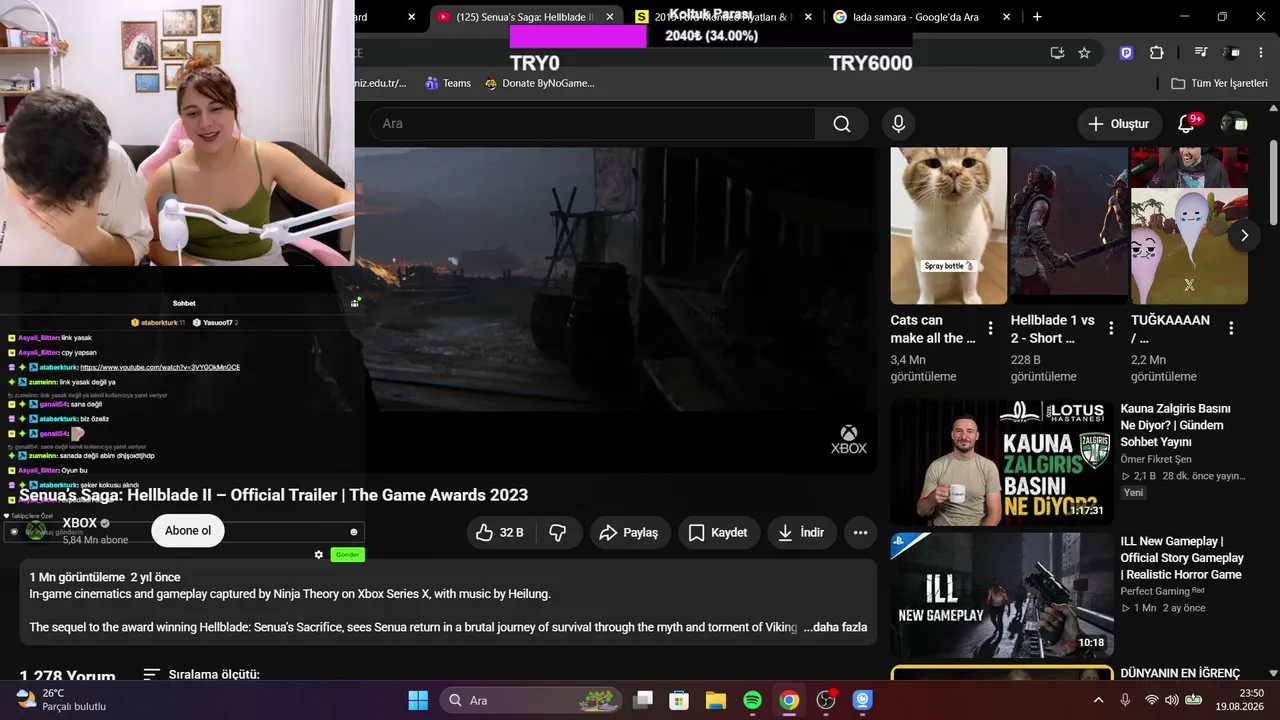This screenshot has height=720, width=1280.
Task: Open the emoji picker in chat box
Action: click(354, 532)
